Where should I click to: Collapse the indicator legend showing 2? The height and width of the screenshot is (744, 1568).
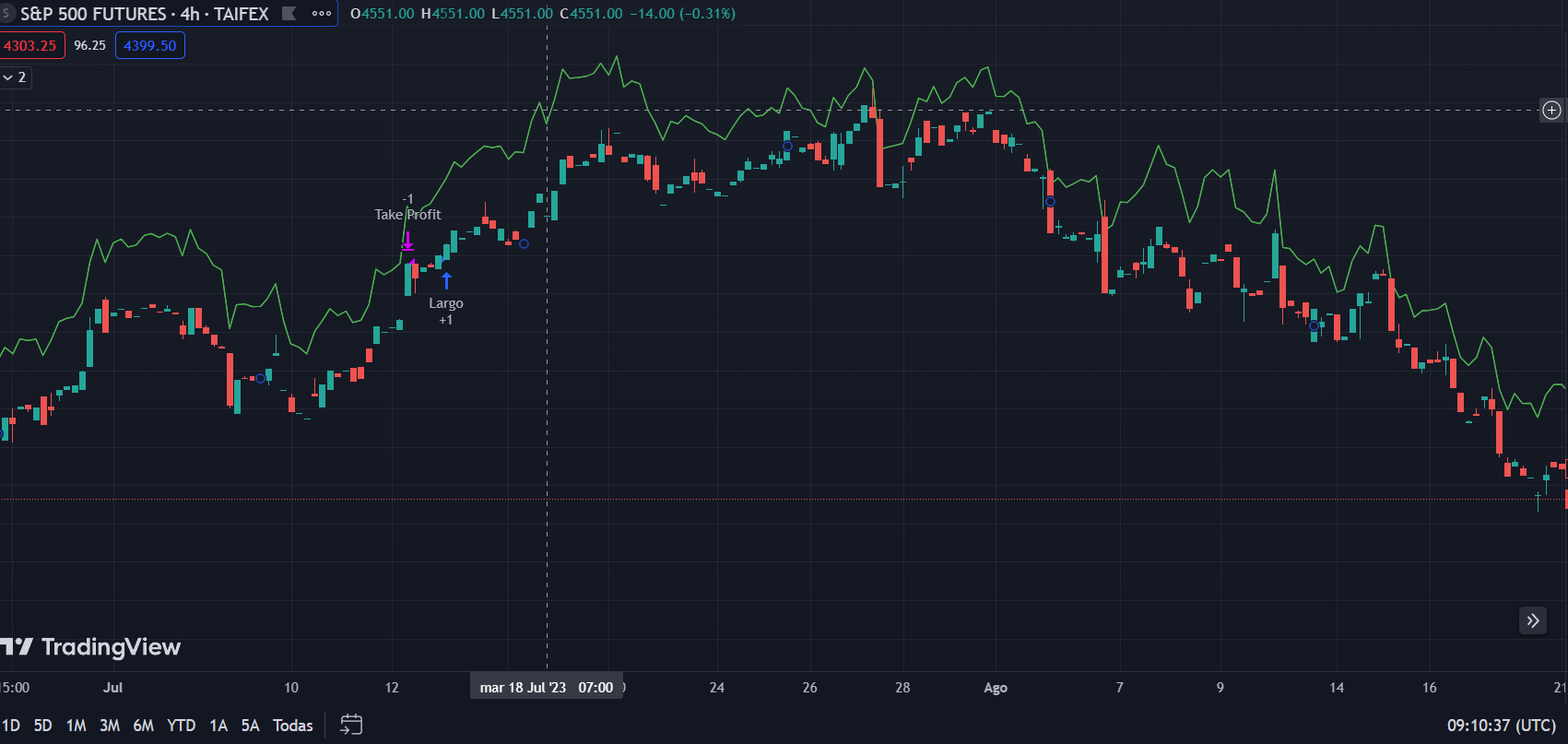(x=15, y=77)
